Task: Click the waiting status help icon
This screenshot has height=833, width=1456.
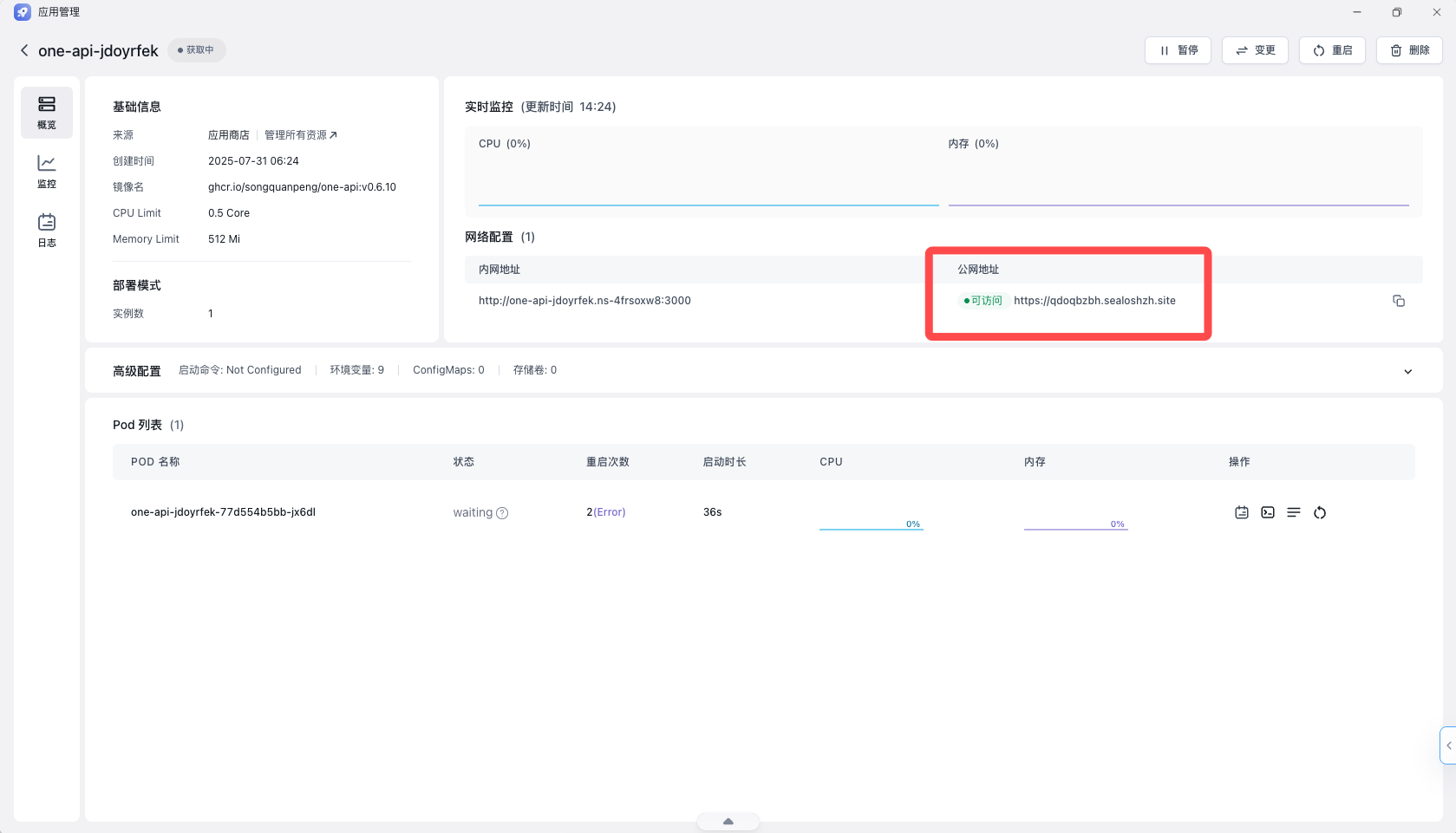Action: (502, 513)
